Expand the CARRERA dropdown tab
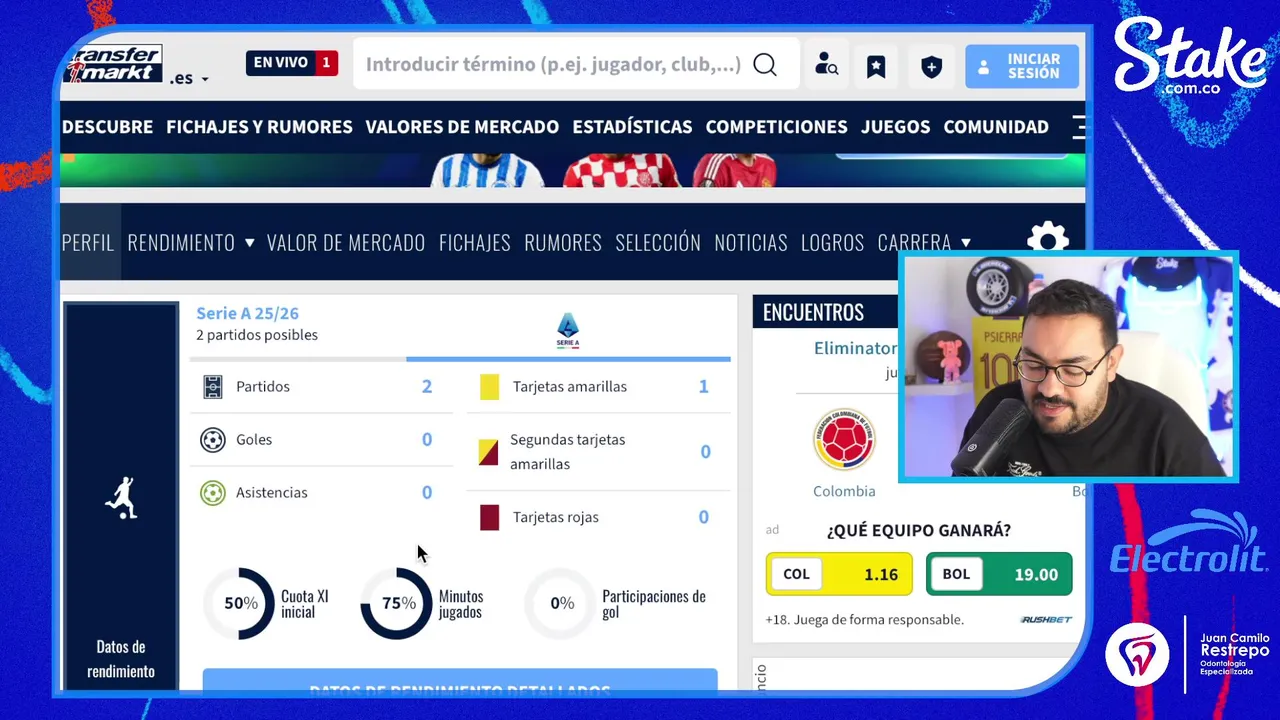Screen dimensions: 1280x720 924,242
